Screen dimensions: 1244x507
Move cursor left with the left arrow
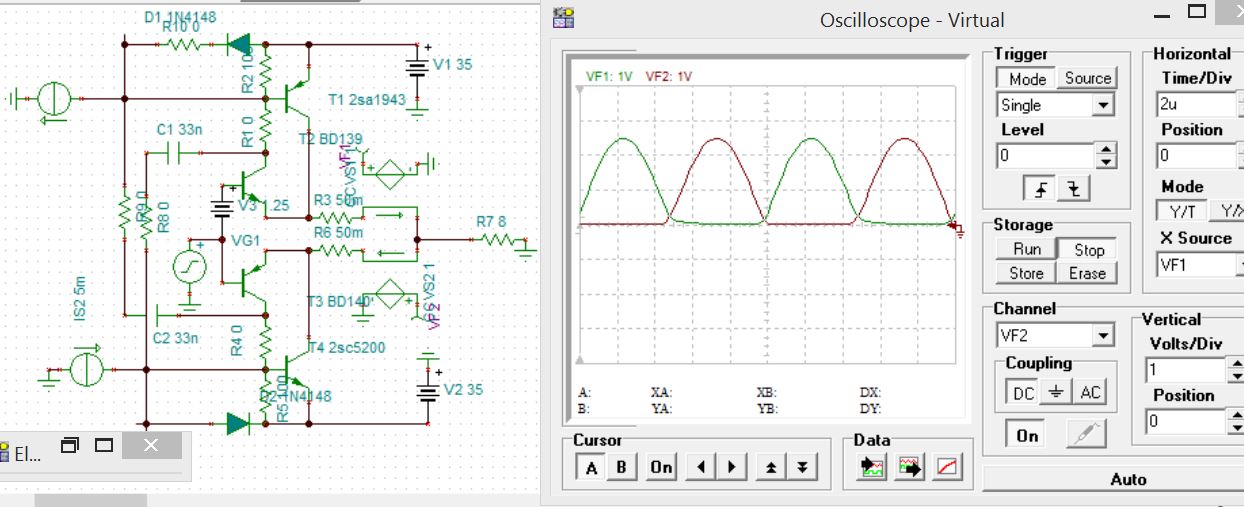tap(699, 467)
